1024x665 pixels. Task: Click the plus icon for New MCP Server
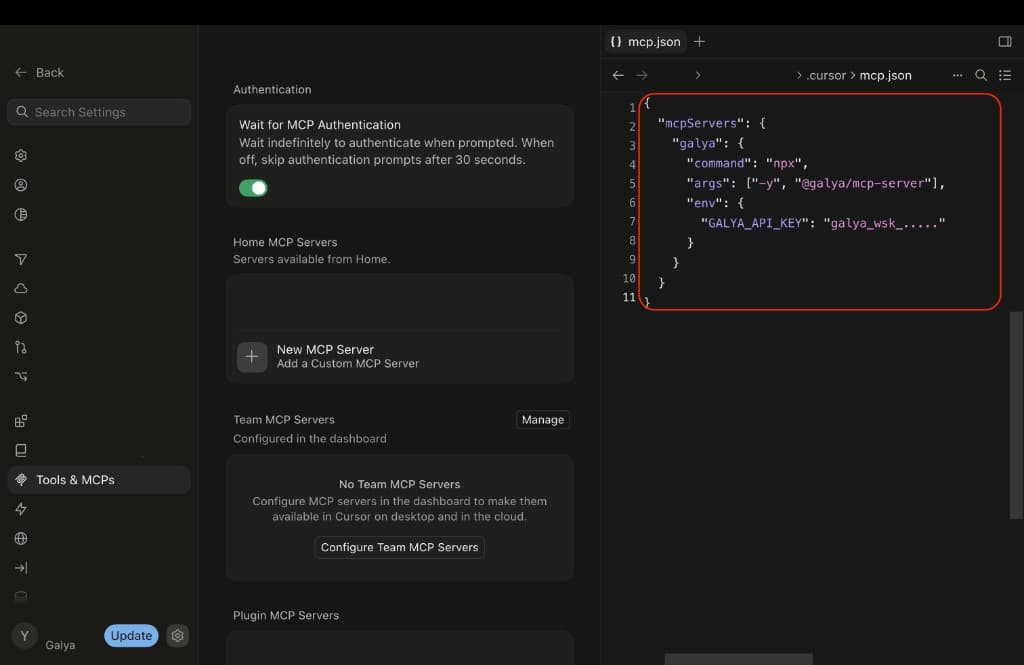coord(251,357)
